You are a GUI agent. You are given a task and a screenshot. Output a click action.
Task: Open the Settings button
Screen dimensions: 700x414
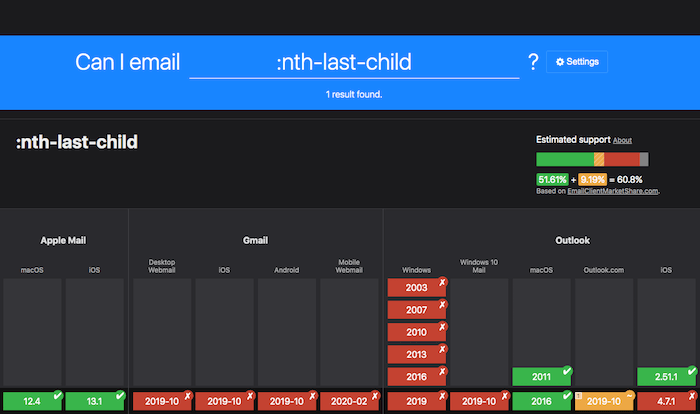point(577,62)
